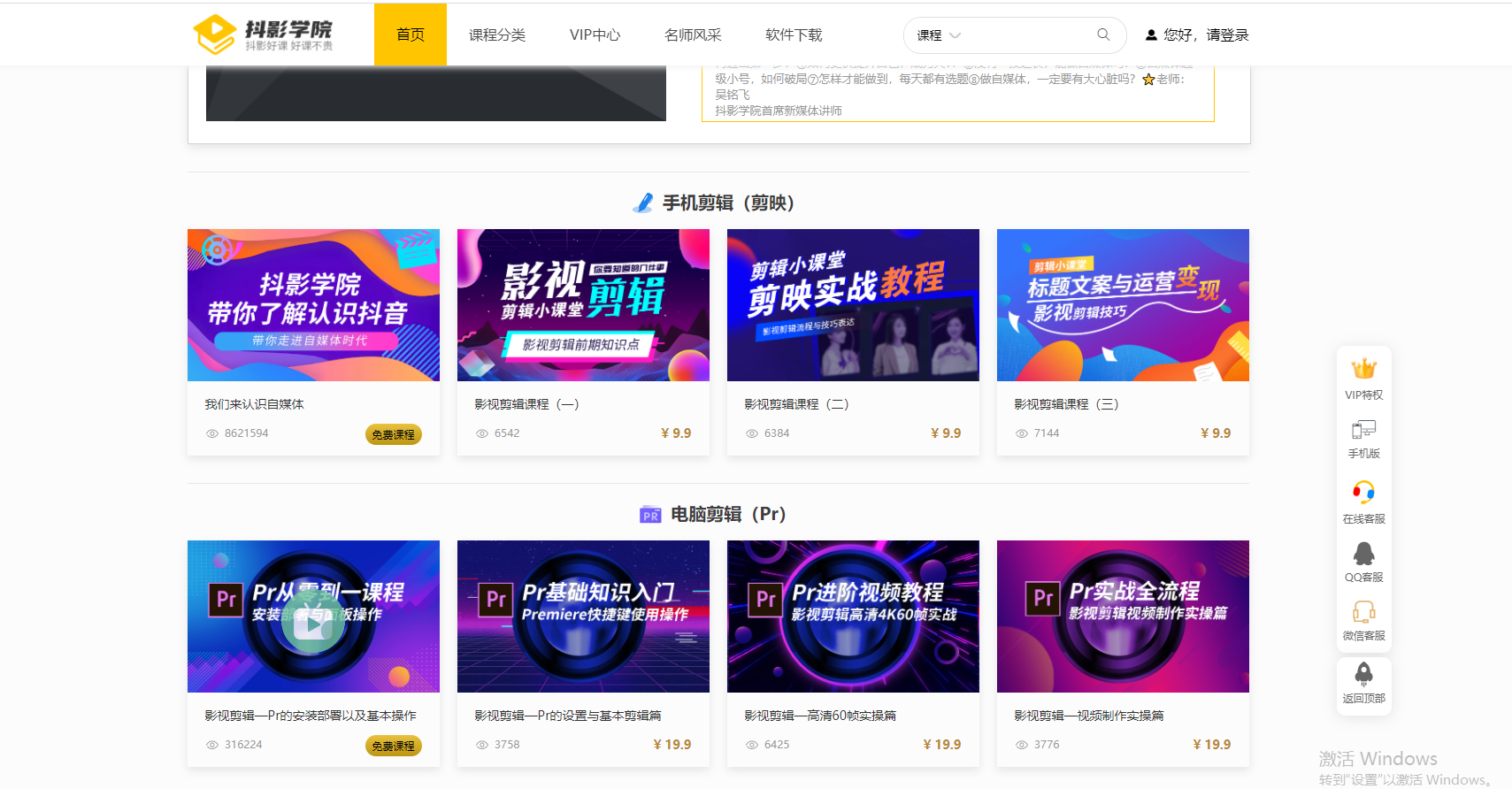Open 影视剪辑—Pr的安装部署以及基本操作 title
1512x789 pixels.
click(311, 716)
